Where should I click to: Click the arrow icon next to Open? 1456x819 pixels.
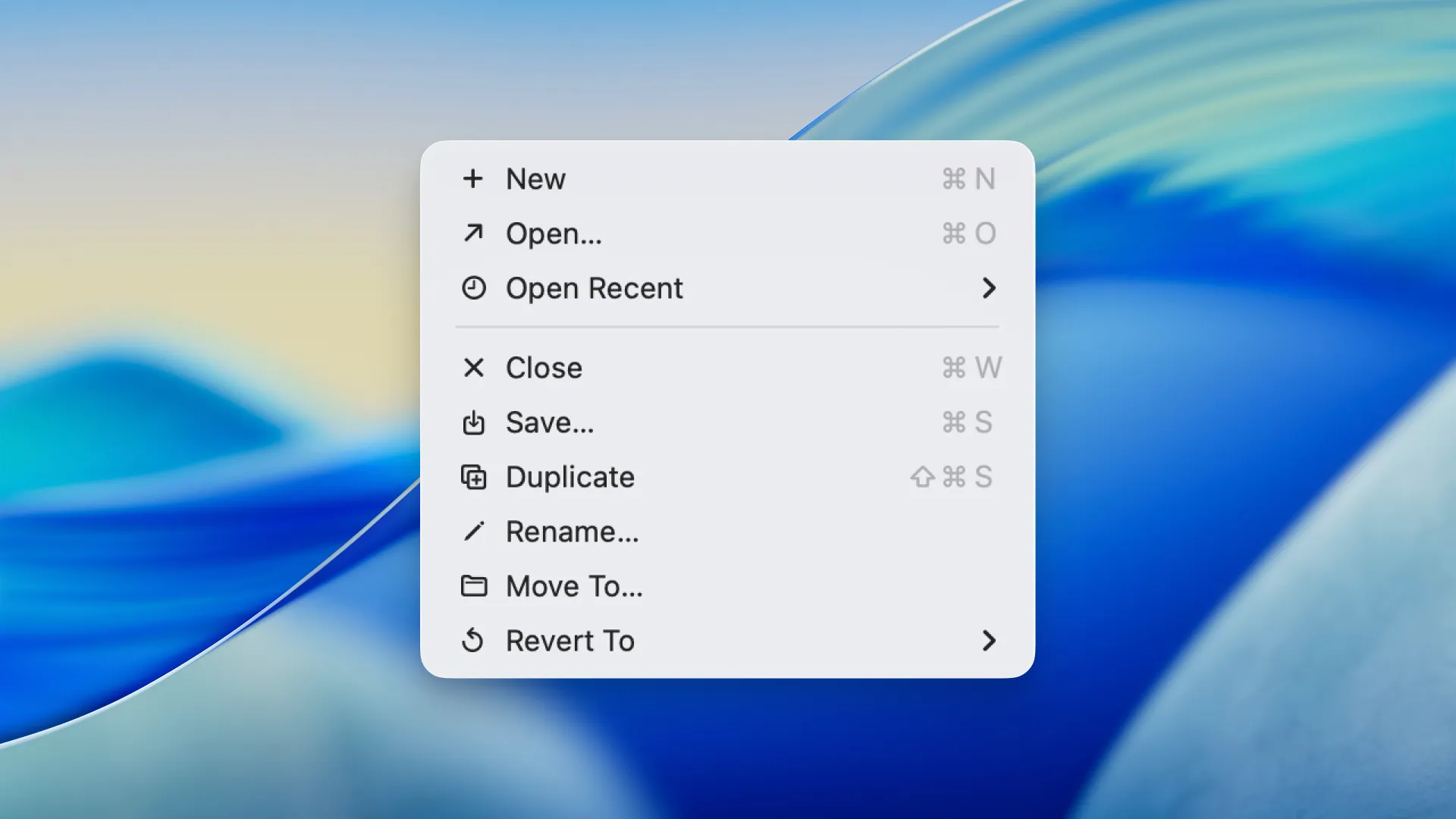473,233
